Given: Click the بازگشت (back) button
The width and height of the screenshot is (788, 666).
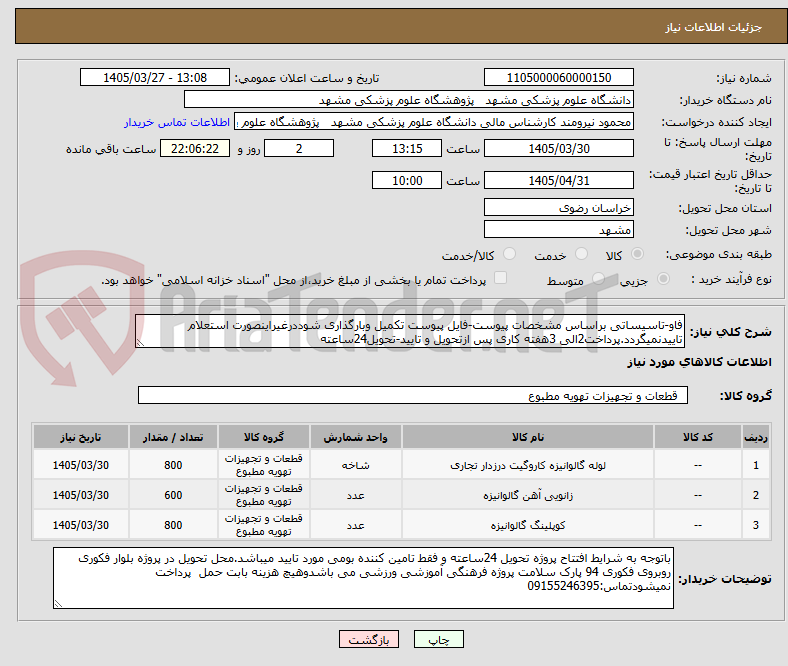Looking at the screenshot, I should [x=369, y=639].
